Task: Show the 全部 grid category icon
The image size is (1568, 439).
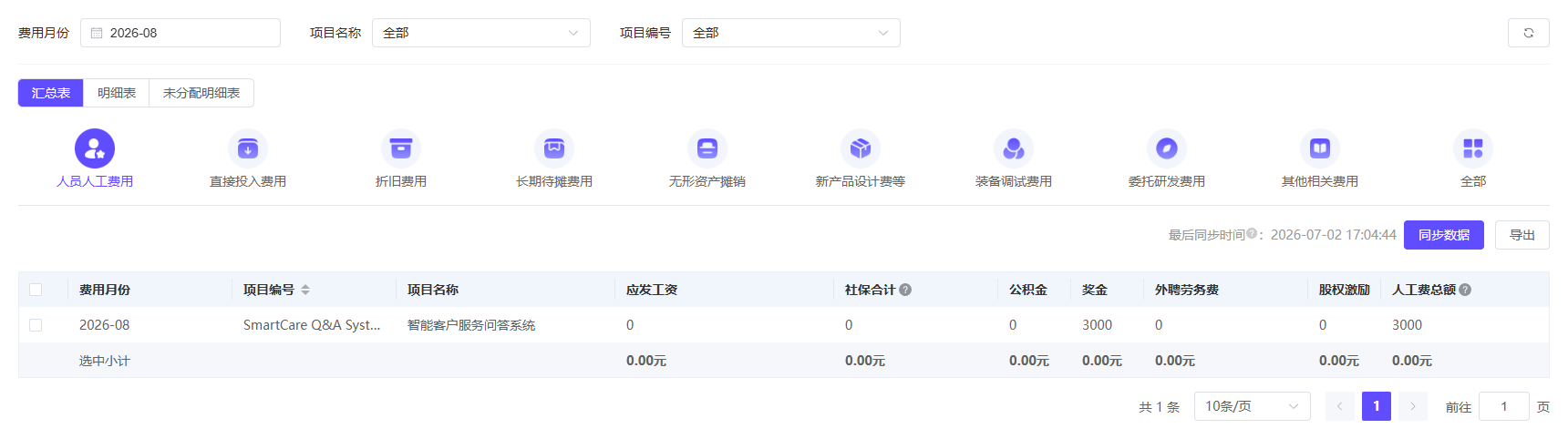Action: tap(1473, 148)
